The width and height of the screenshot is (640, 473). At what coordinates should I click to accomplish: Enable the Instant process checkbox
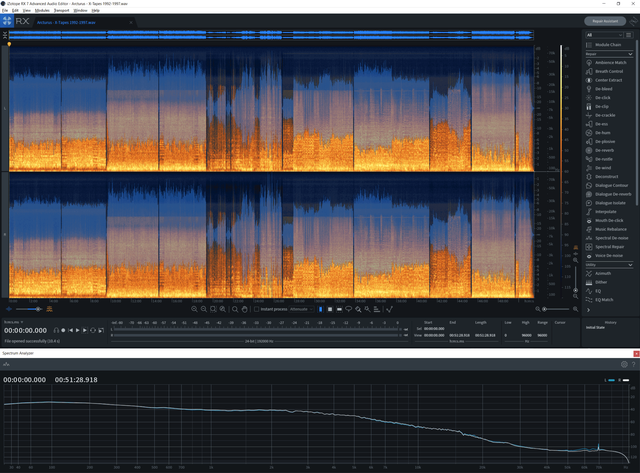256,309
